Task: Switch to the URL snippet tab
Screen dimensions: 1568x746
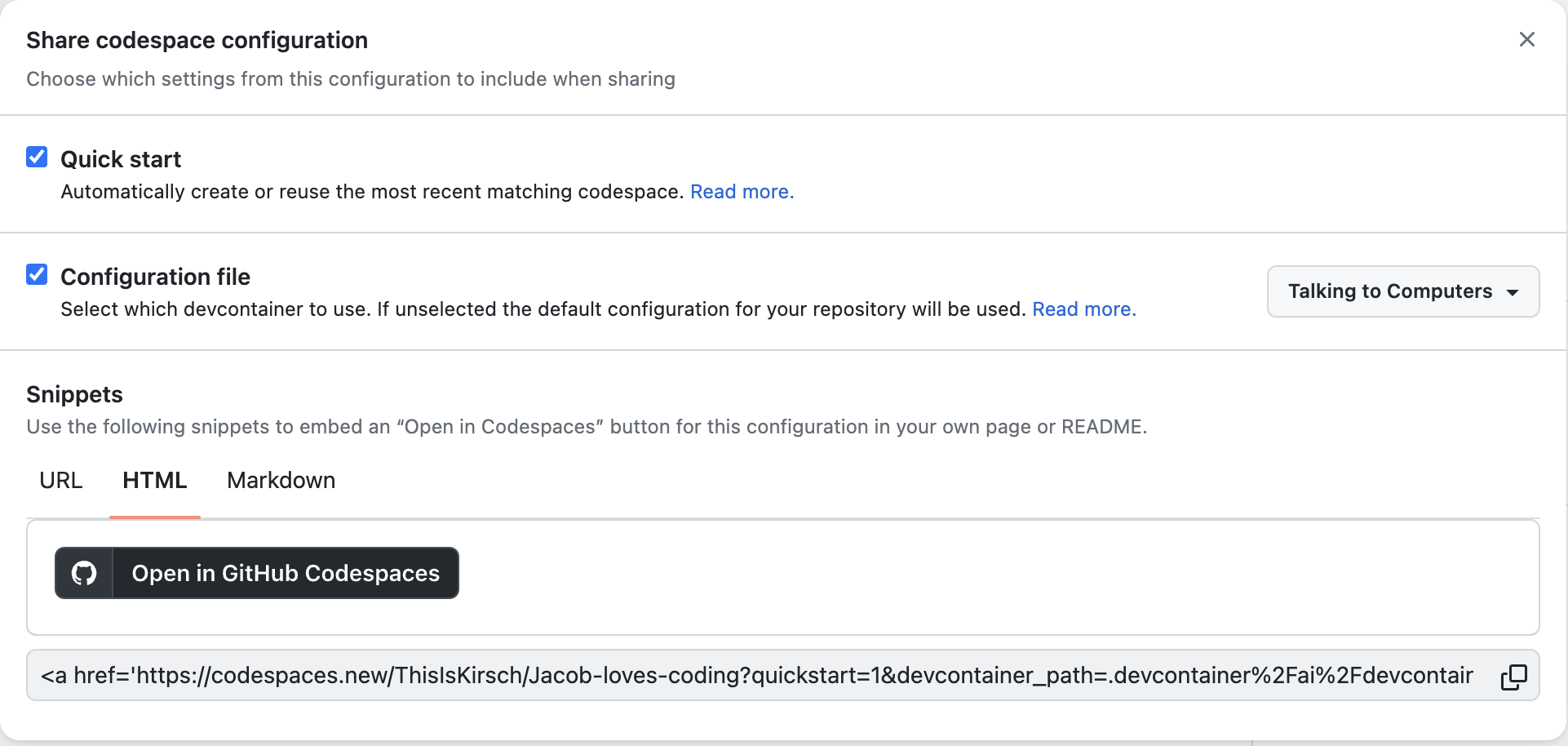Action: coord(60,481)
